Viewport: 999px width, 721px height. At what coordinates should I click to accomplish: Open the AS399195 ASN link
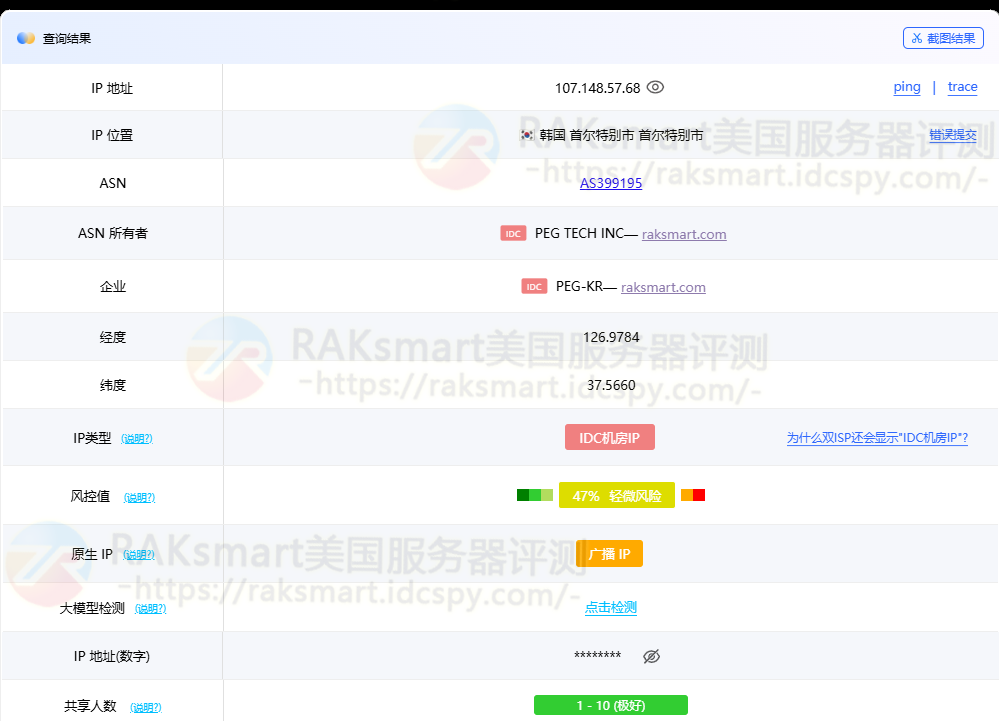611,184
